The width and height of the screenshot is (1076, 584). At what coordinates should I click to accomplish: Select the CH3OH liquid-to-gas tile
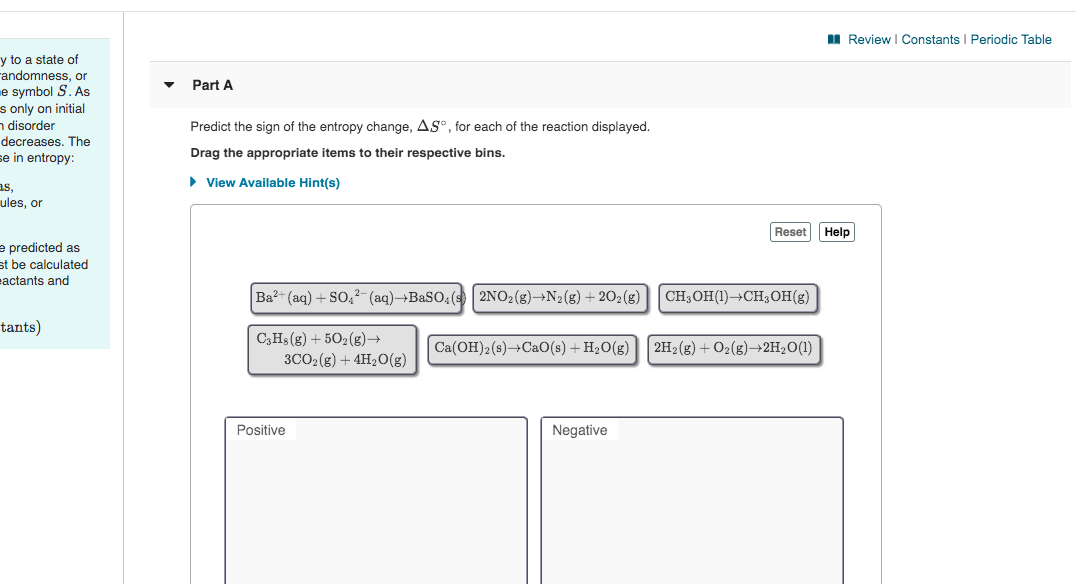[738, 298]
